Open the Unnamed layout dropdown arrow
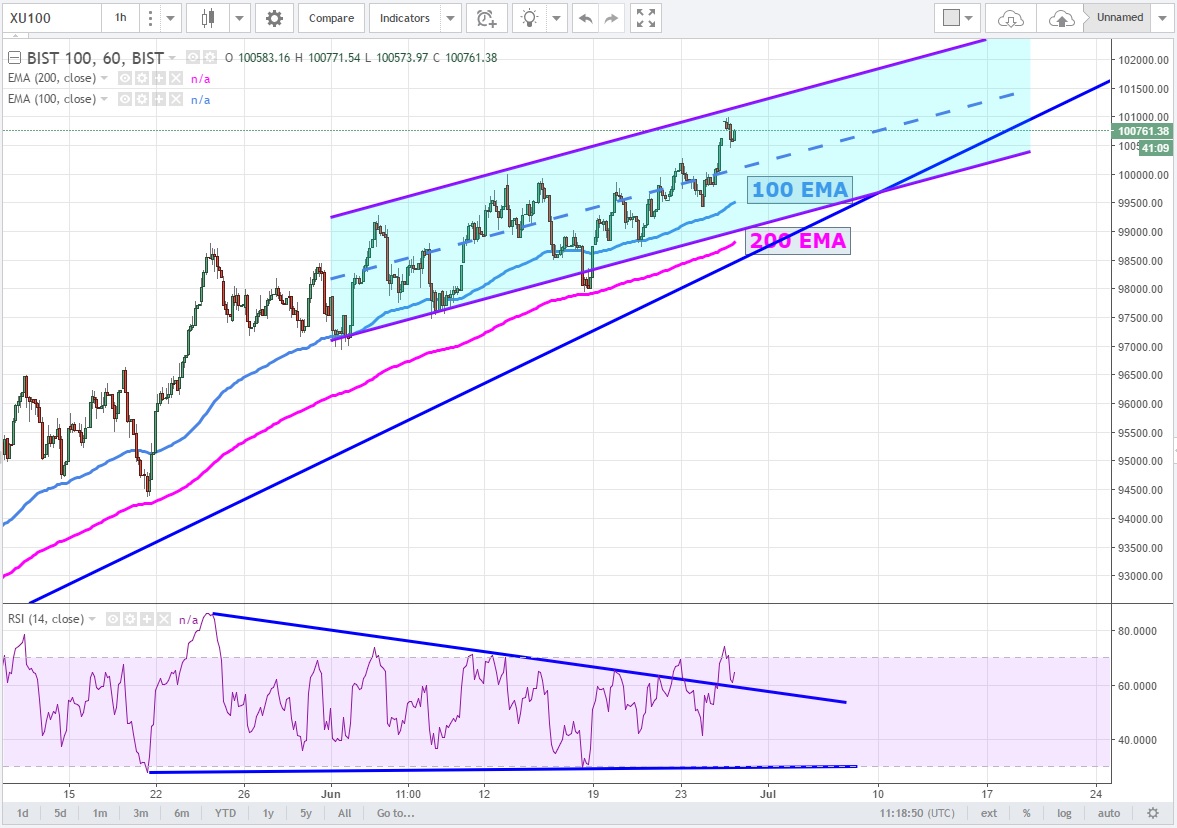The height and width of the screenshot is (828, 1177). pos(1162,18)
